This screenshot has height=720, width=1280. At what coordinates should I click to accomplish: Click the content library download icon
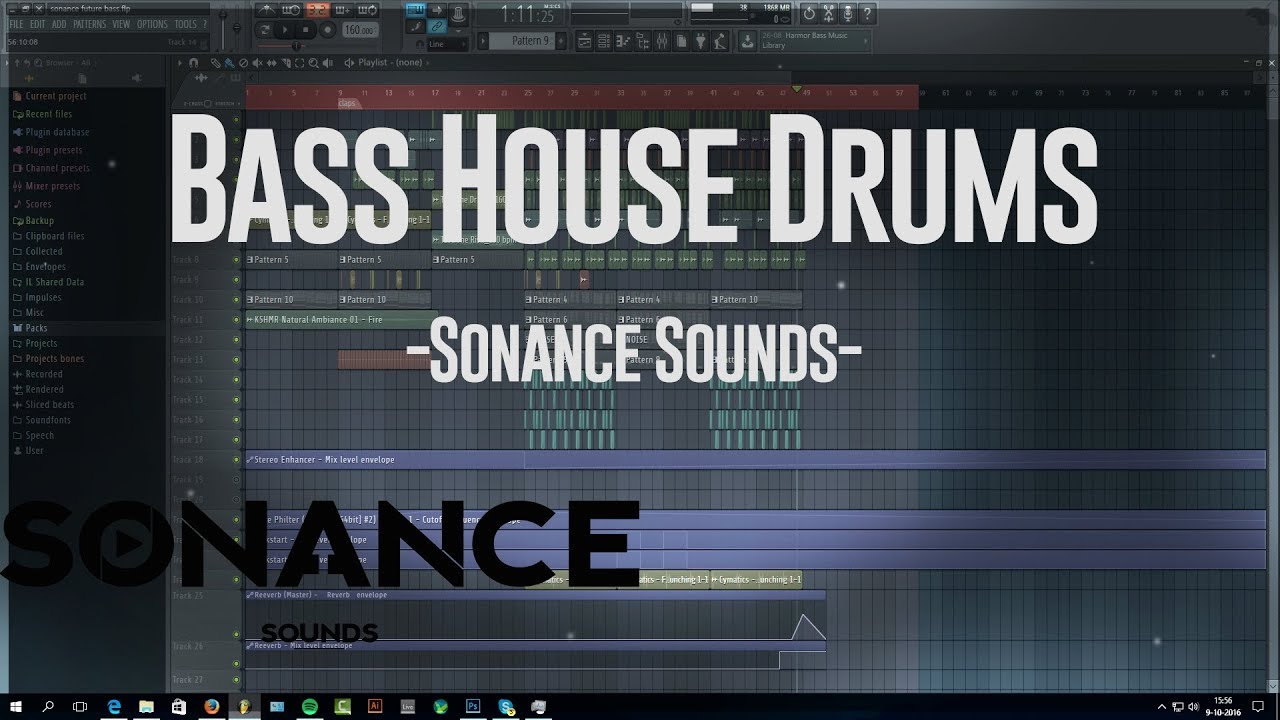pyautogui.click(x=747, y=41)
